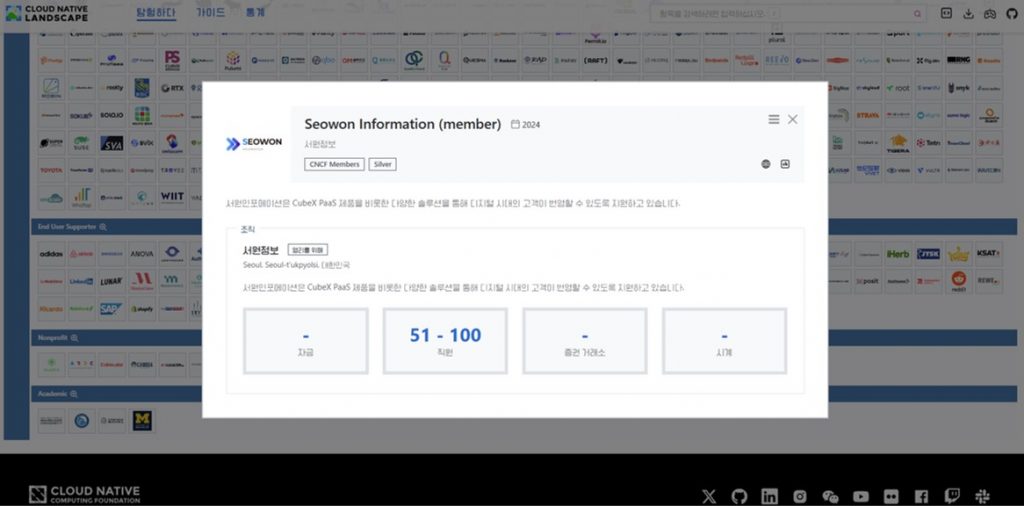Switch to the 탐험하다 tab
The width and height of the screenshot is (1024, 506).
(x=156, y=12)
